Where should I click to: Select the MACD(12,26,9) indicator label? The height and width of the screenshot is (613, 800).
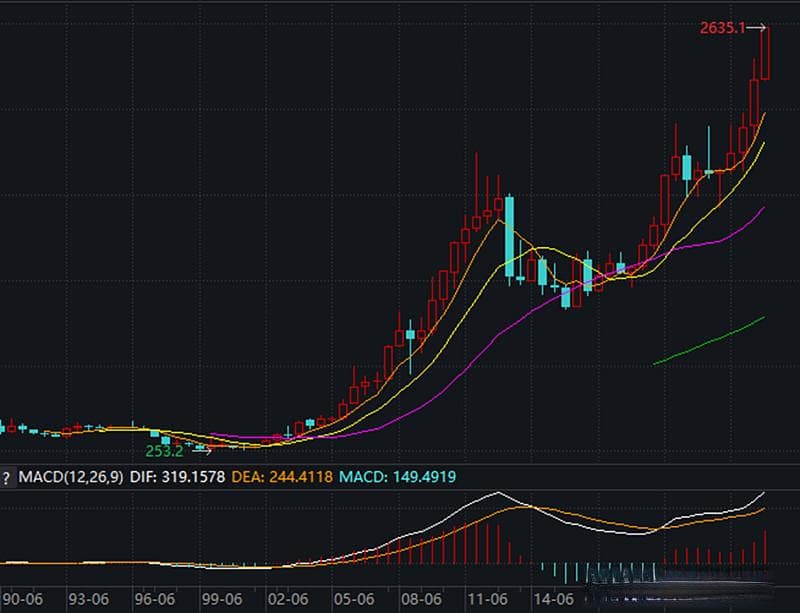71,477
